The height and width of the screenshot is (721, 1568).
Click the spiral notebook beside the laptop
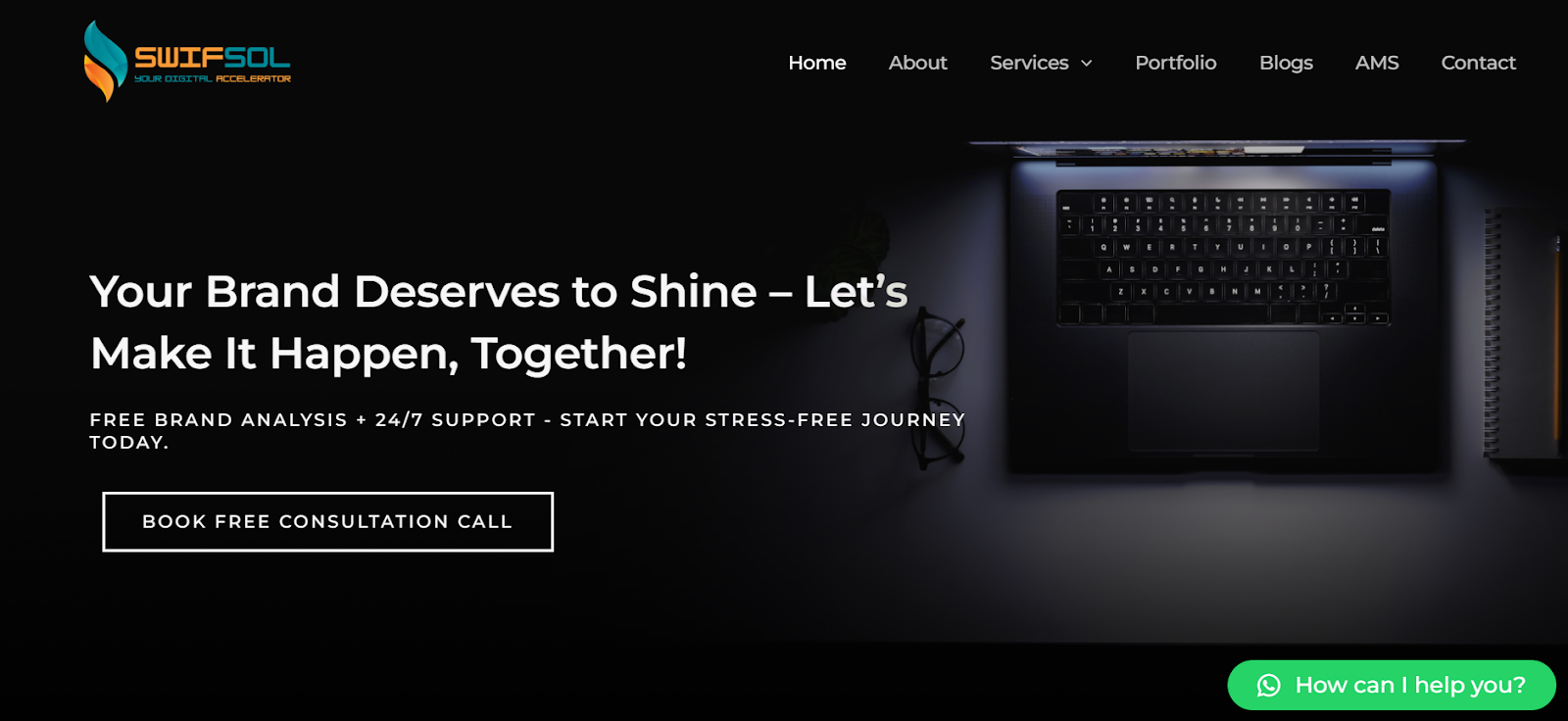(x=1524, y=333)
